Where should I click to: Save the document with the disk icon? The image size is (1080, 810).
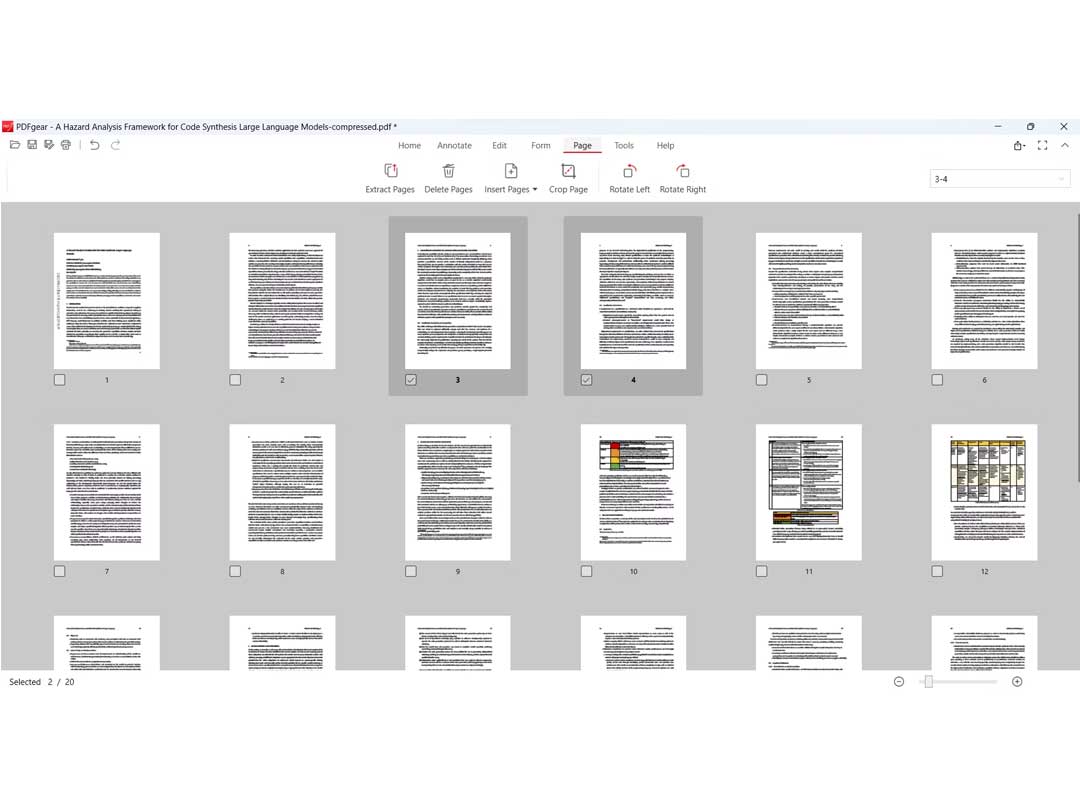32,145
